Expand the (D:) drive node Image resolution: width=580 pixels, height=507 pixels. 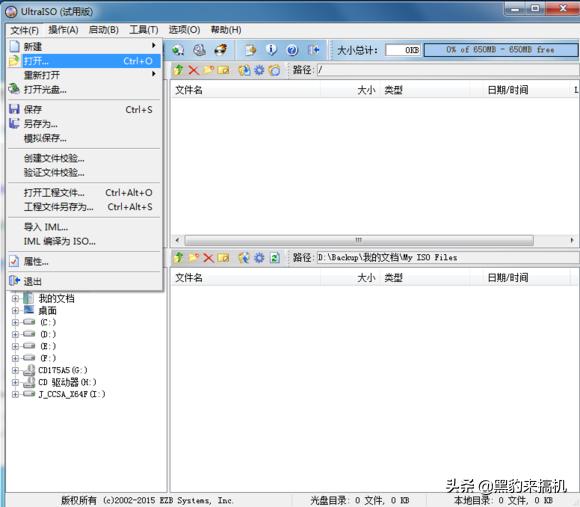15,334
